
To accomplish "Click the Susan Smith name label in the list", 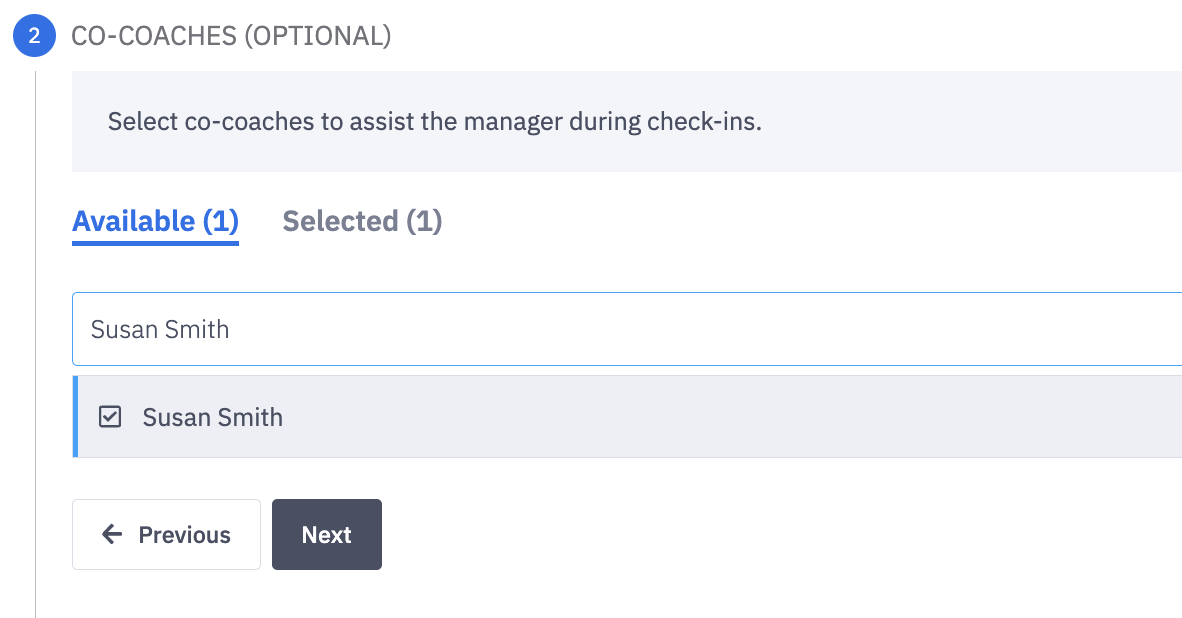I will point(212,417).
